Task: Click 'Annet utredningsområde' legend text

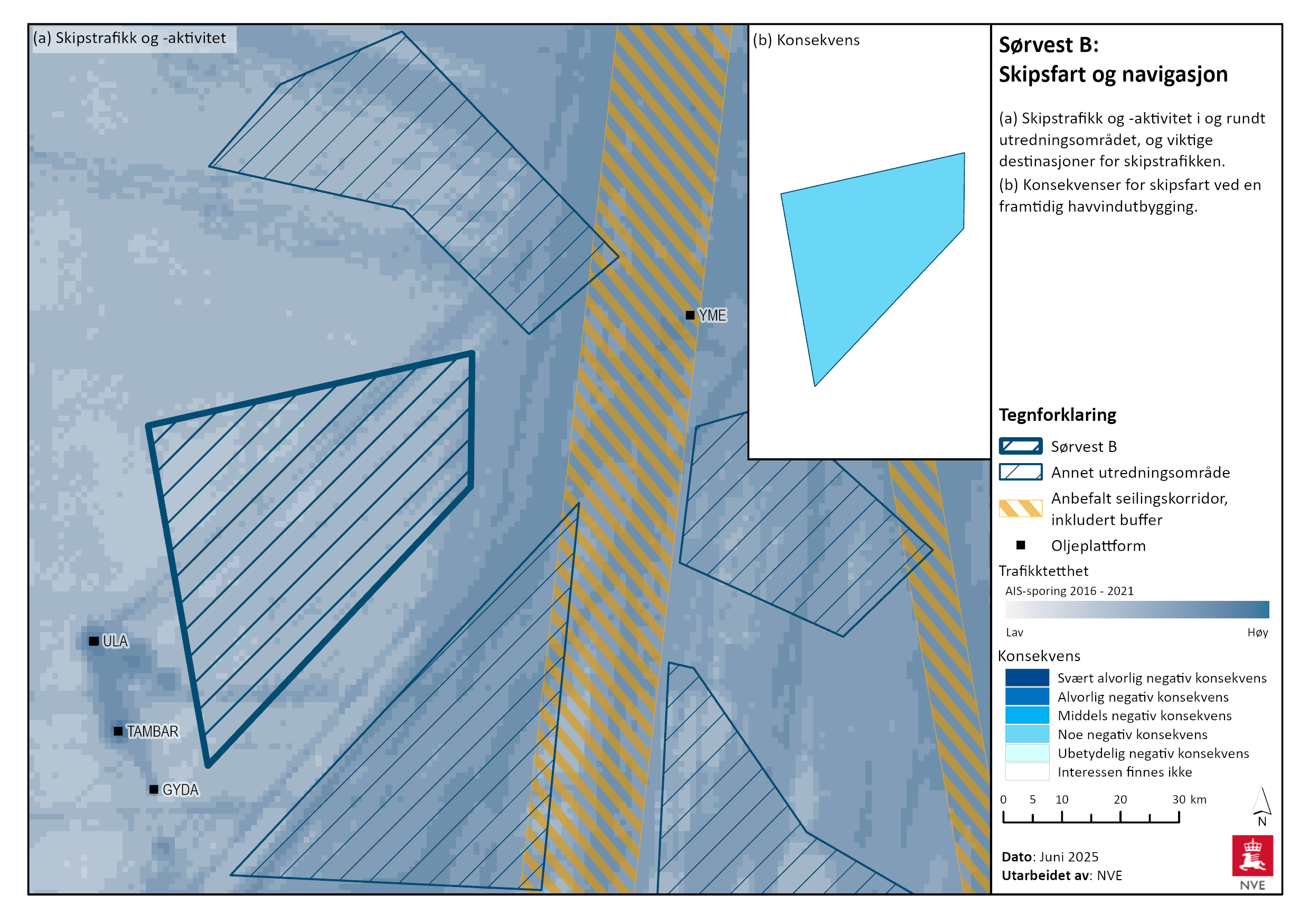Action: (1140, 473)
